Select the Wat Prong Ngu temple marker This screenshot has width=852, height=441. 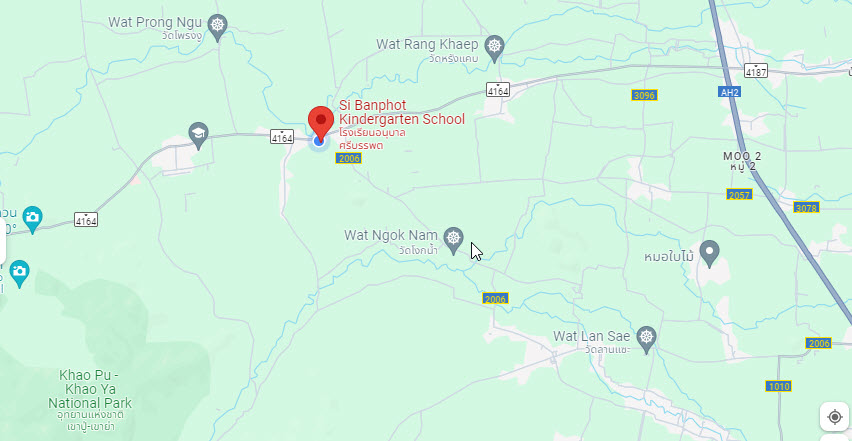coord(218,27)
